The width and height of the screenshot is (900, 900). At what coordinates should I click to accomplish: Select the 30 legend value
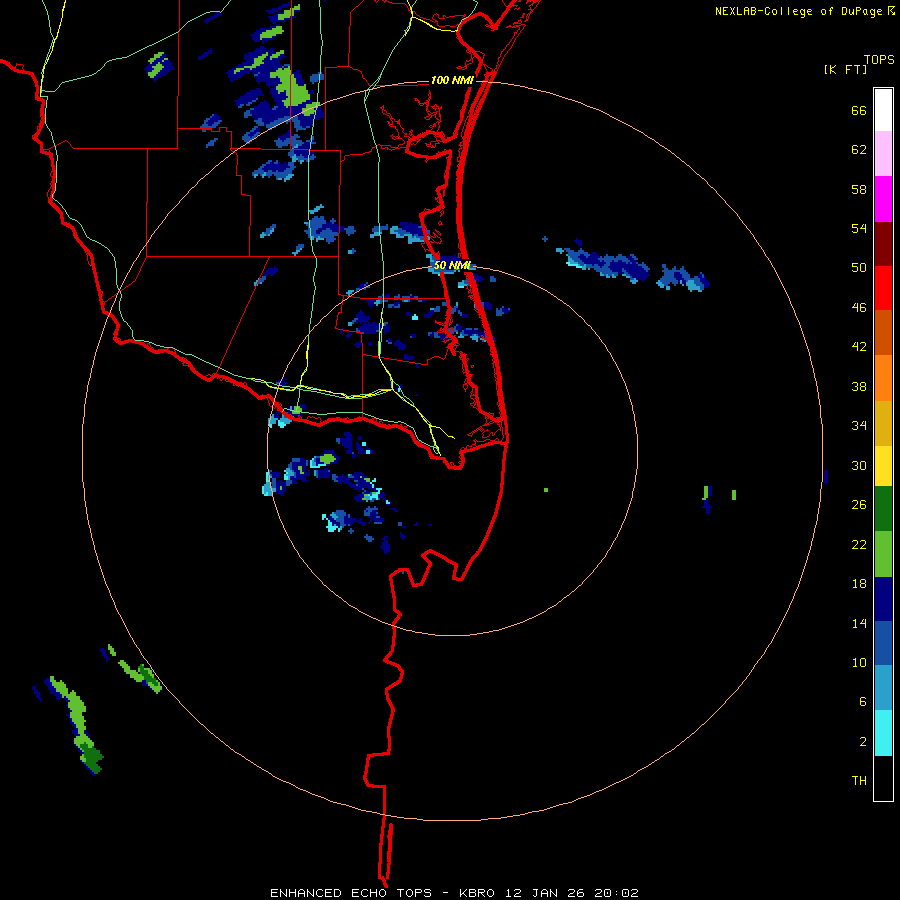pyautogui.click(x=859, y=465)
